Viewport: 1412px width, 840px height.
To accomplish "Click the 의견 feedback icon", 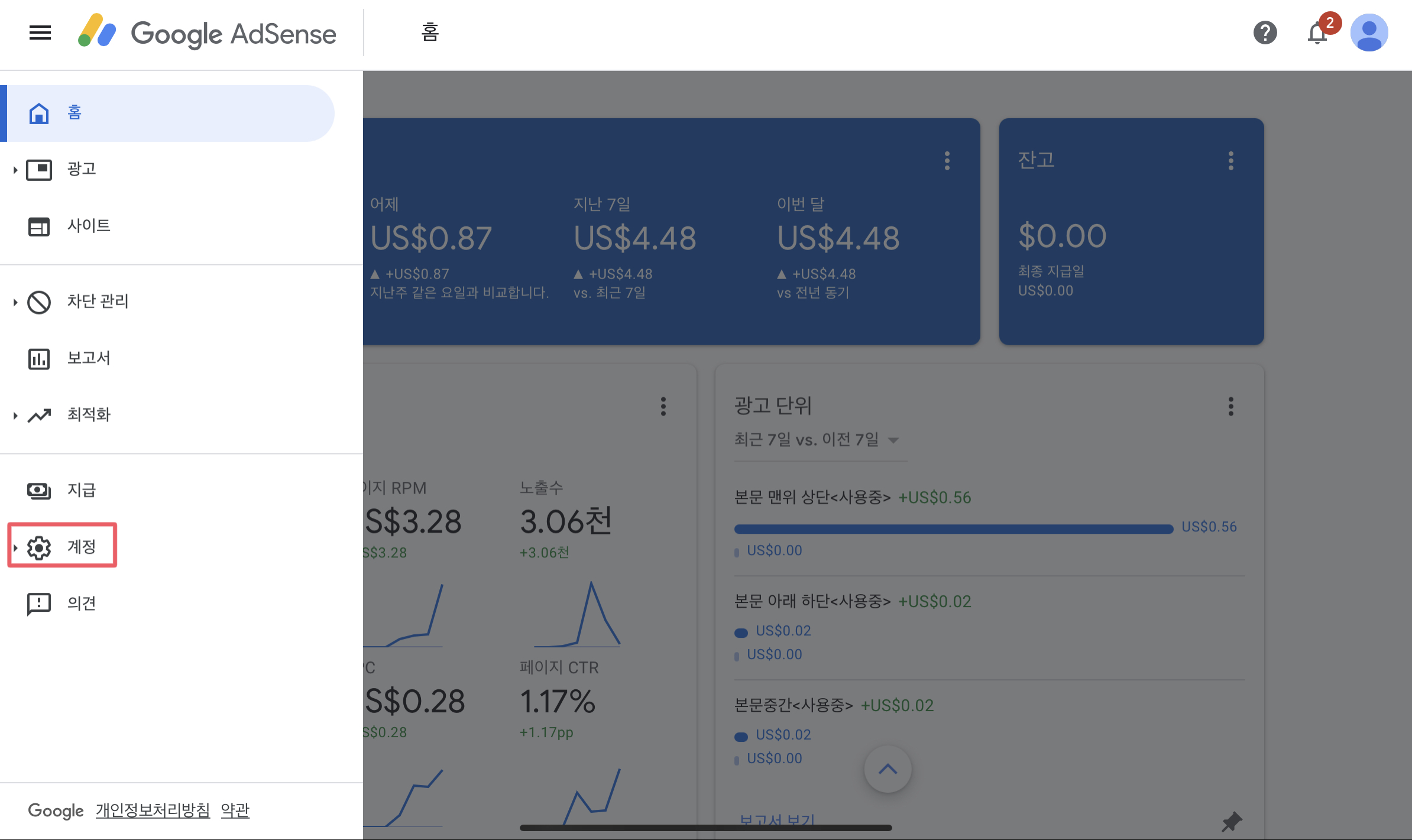I will point(39,604).
